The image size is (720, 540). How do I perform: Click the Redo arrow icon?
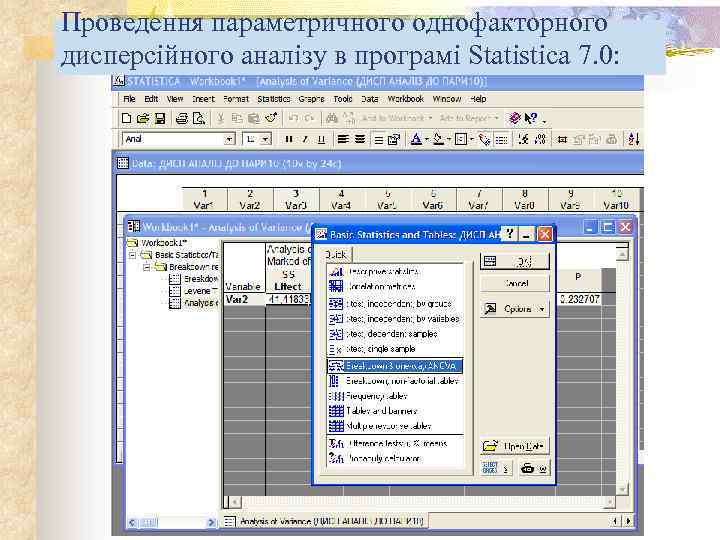pos(309,118)
